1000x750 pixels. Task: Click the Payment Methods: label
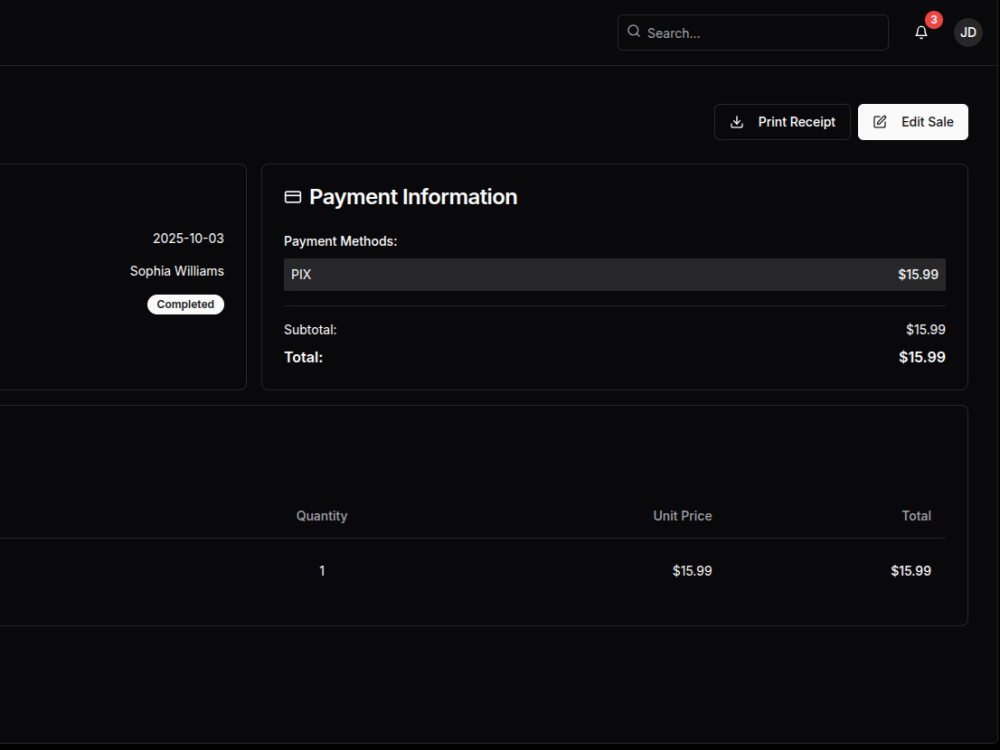341,241
